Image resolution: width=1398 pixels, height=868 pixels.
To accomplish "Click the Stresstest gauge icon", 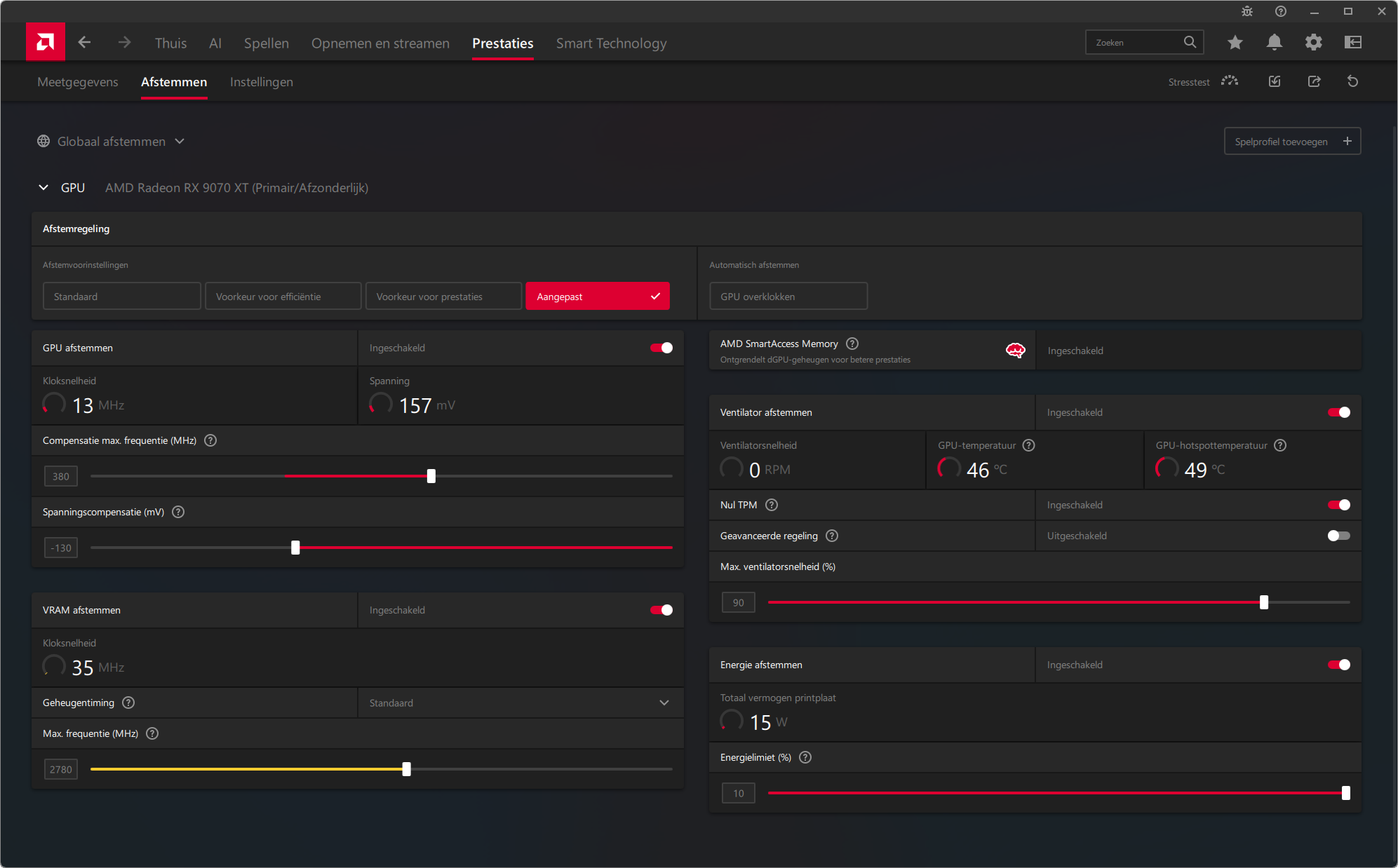I will coord(1229,81).
